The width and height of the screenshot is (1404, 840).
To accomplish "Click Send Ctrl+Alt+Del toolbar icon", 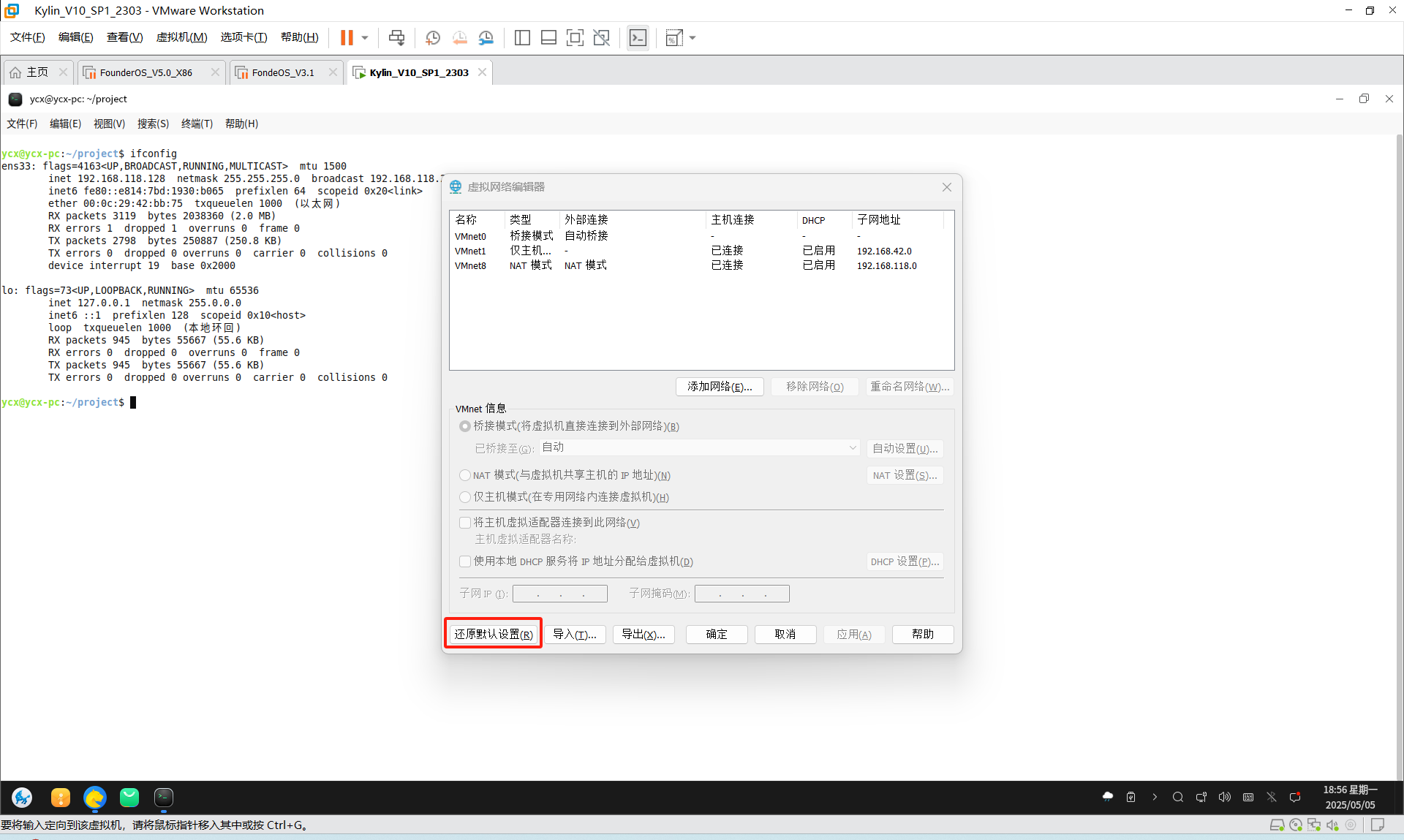I will pos(396,38).
